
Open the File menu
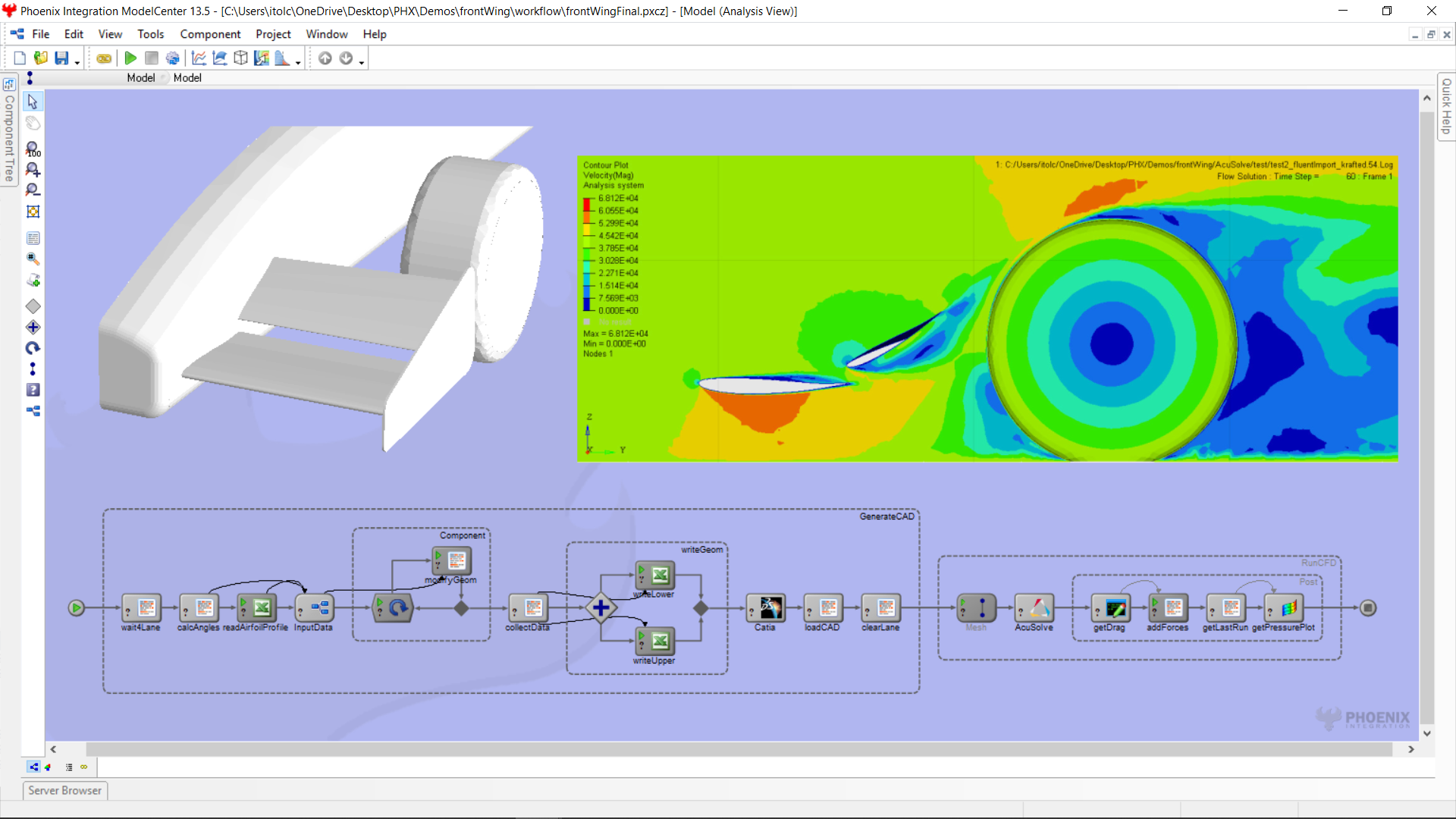coord(41,34)
